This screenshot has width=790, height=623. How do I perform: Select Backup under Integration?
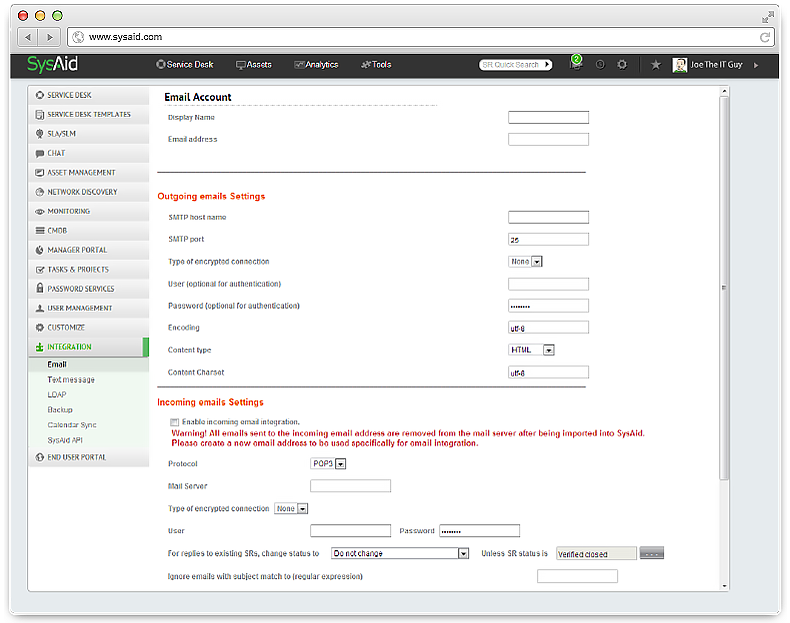(60, 410)
